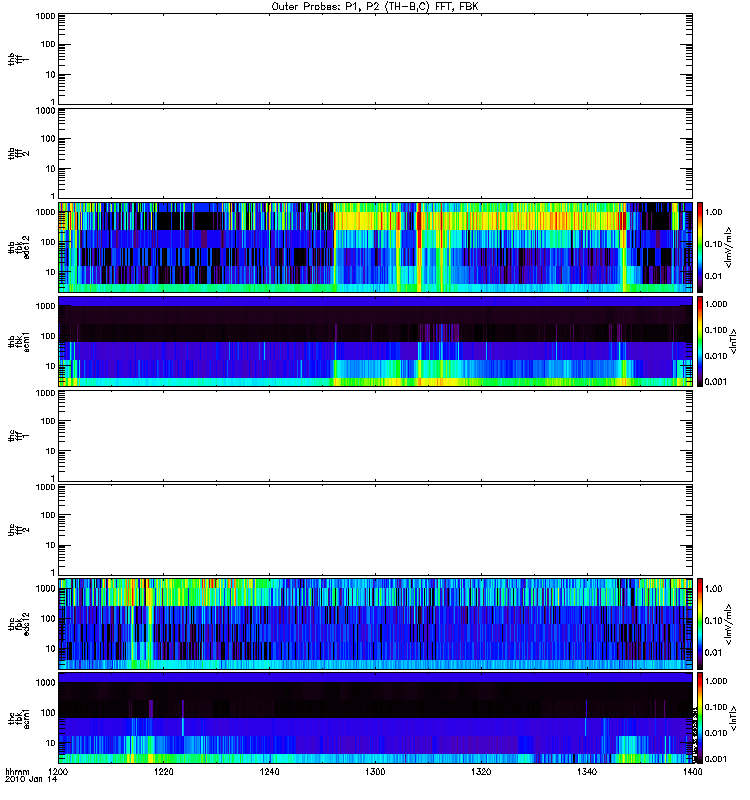Click the <|mV/m|> unit label beside thb edc12
This screenshot has width=750, height=800.
pos(729,247)
